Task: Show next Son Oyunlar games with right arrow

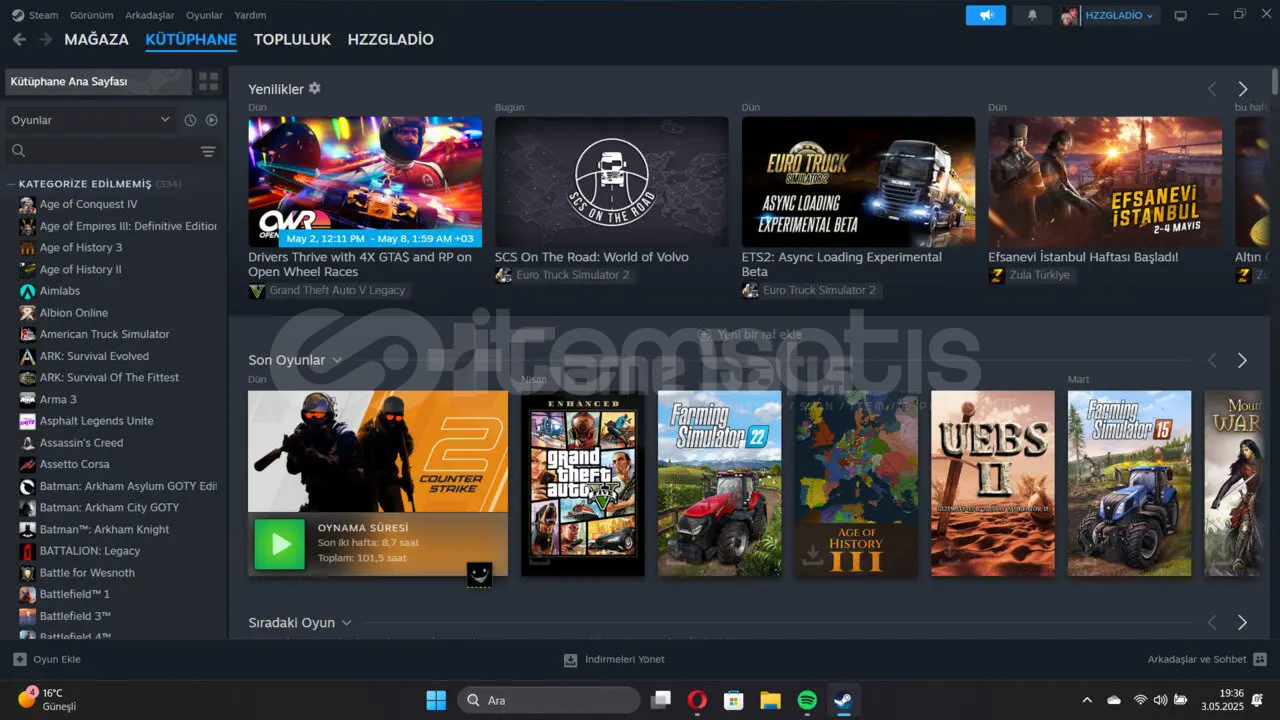Action: 1242,360
